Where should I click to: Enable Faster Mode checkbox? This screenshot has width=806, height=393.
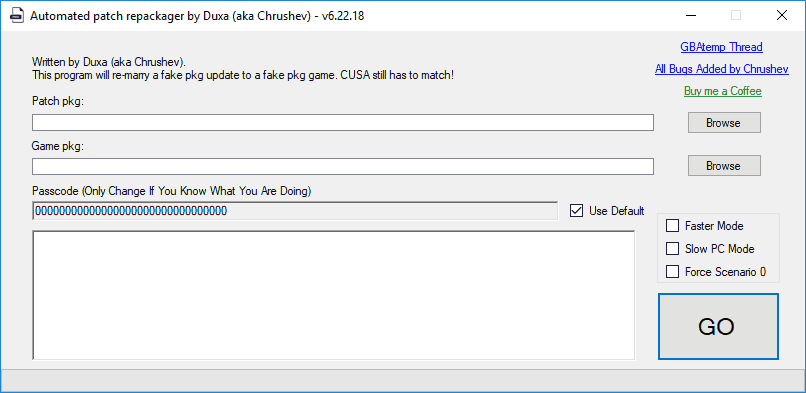[x=672, y=226]
